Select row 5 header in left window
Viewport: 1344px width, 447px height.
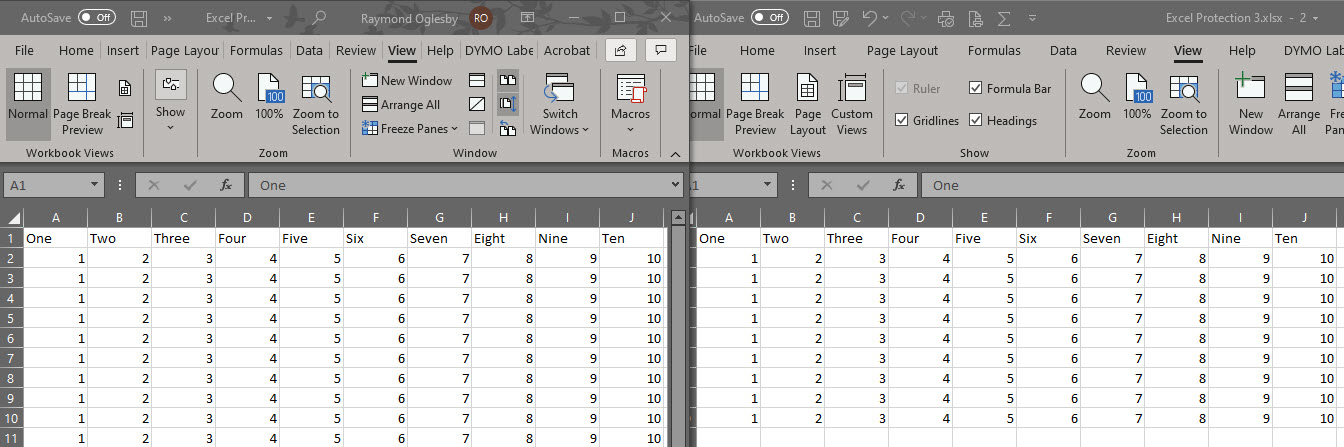point(12,318)
